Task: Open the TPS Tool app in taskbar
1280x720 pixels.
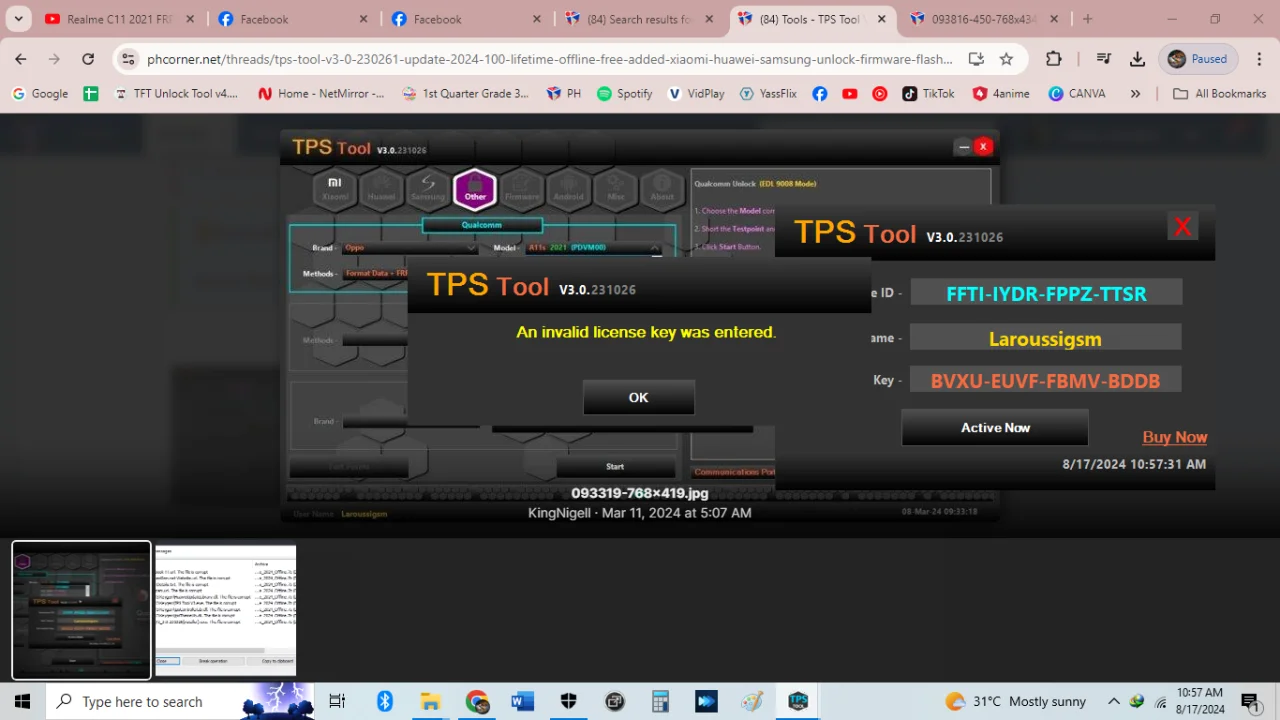Action: coord(798,702)
